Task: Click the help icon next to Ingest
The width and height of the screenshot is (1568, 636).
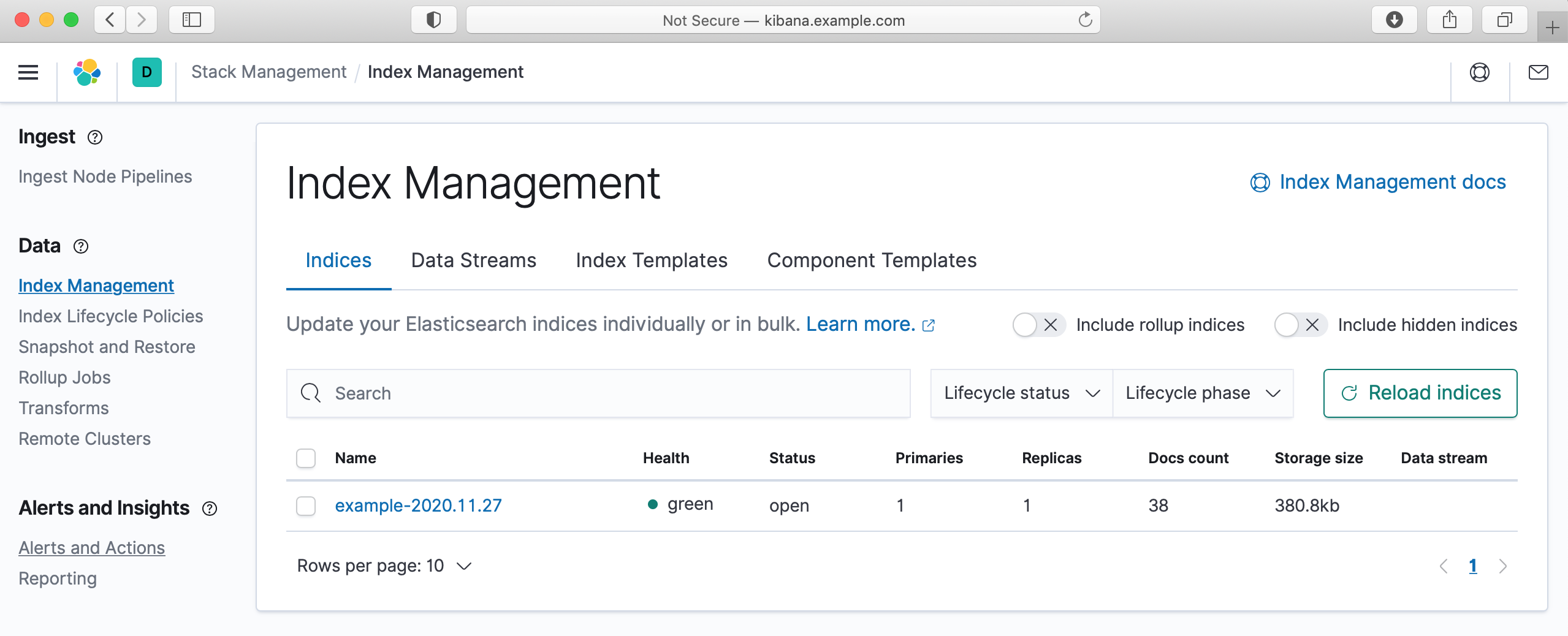Action: click(95, 137)
